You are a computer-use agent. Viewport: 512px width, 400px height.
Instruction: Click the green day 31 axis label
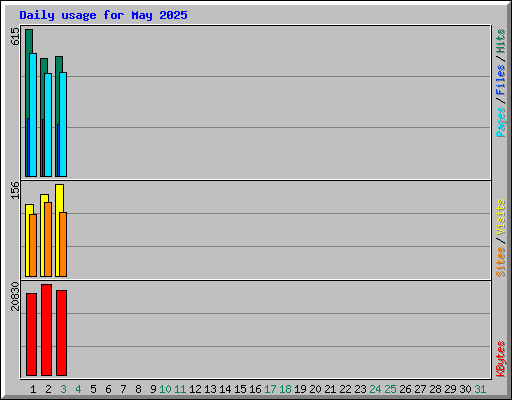480,389
